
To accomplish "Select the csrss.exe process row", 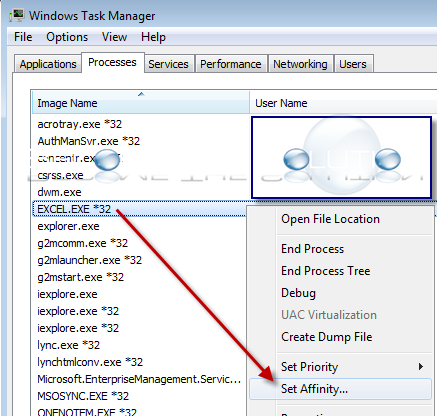I will coord(60,175).
